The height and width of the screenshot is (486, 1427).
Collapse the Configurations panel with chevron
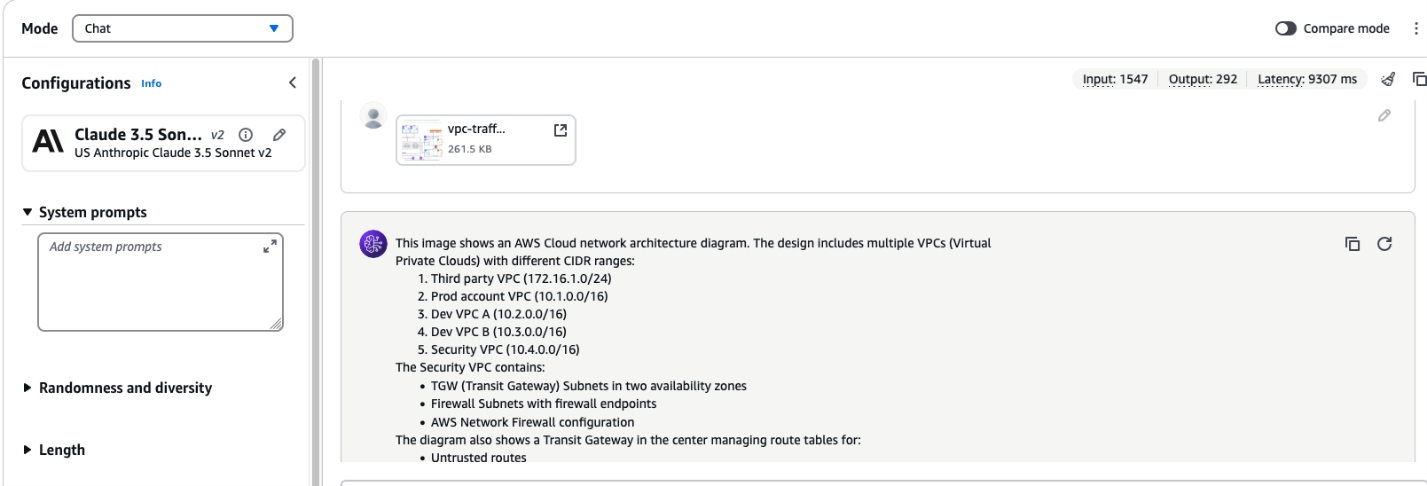(292, 83)
